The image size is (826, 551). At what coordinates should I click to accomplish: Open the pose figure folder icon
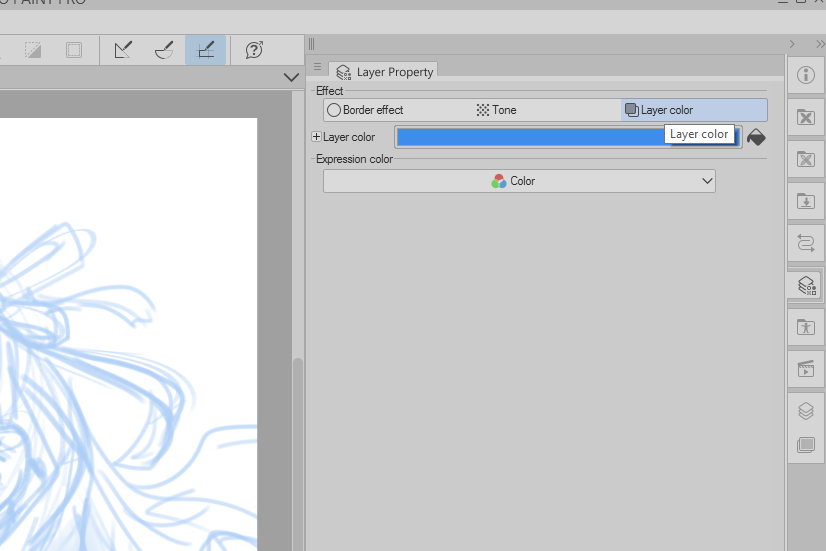[x=805, y=327]
